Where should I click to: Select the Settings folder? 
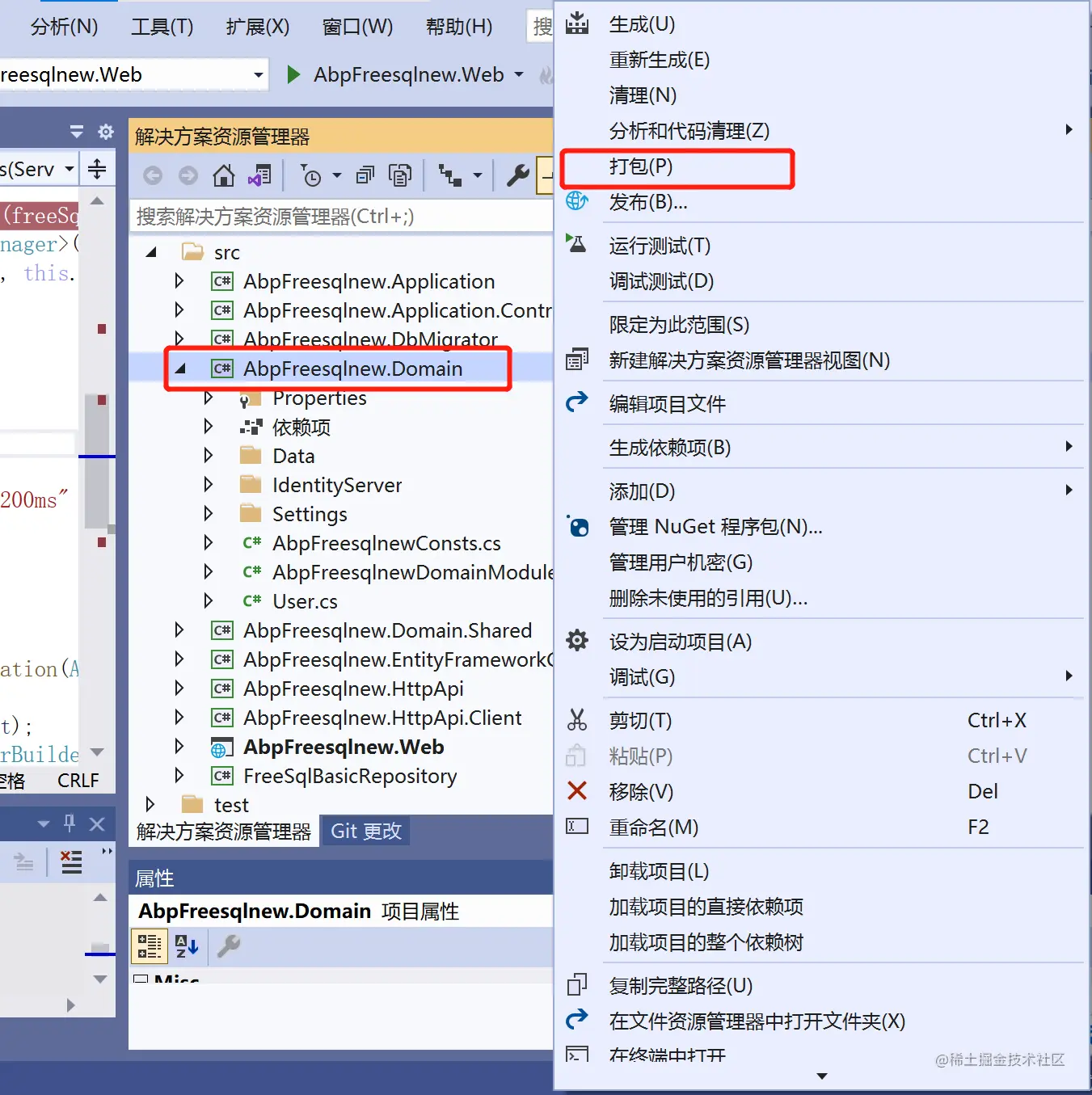(310, 514)
